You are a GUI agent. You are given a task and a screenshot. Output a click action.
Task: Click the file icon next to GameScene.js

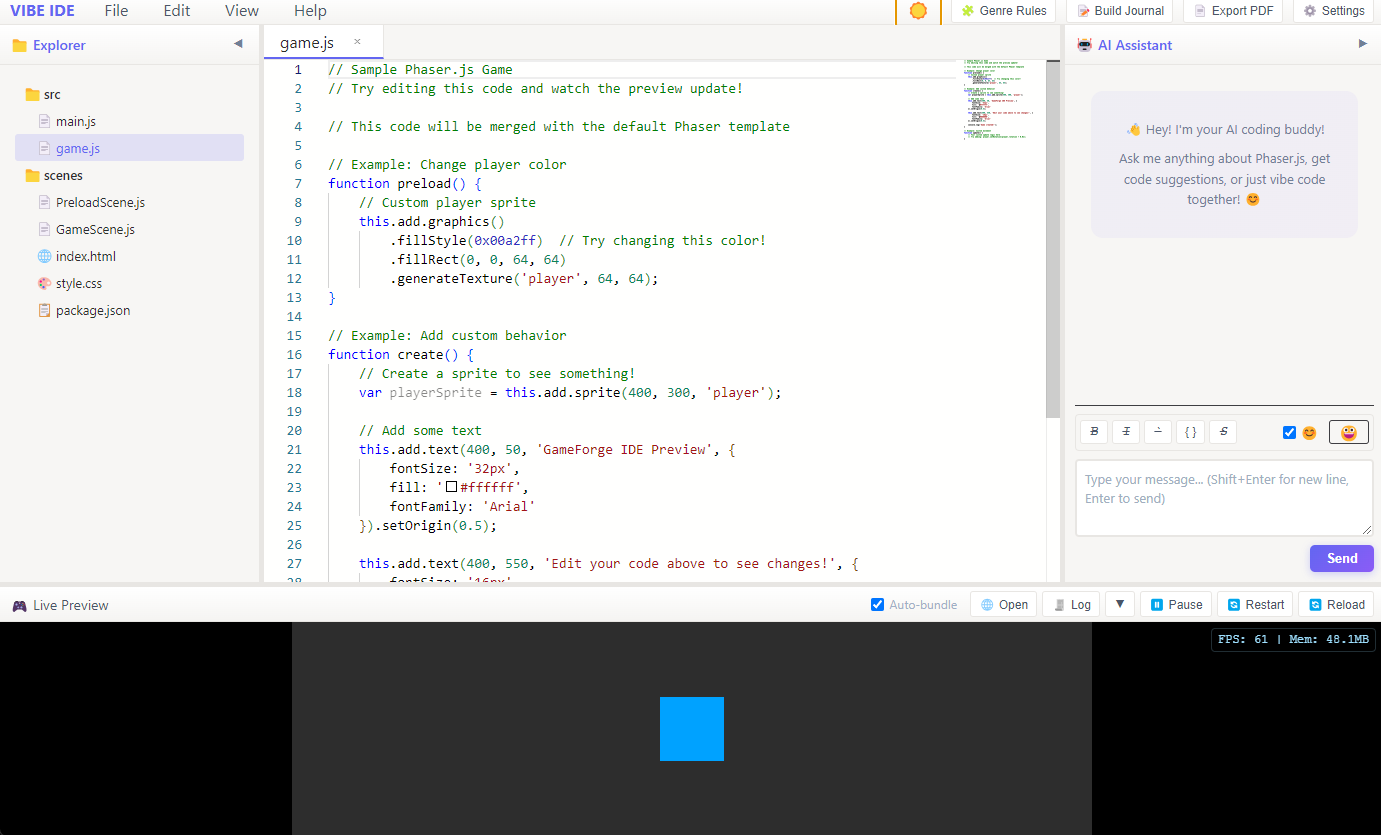coord(44,229)
